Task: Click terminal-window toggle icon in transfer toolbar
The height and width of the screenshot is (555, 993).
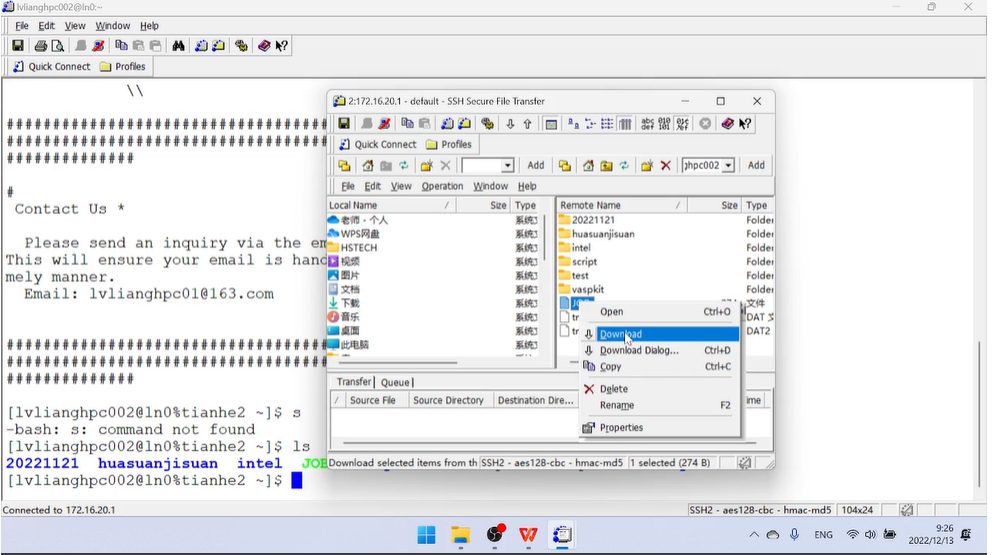Action: point(551,124)
